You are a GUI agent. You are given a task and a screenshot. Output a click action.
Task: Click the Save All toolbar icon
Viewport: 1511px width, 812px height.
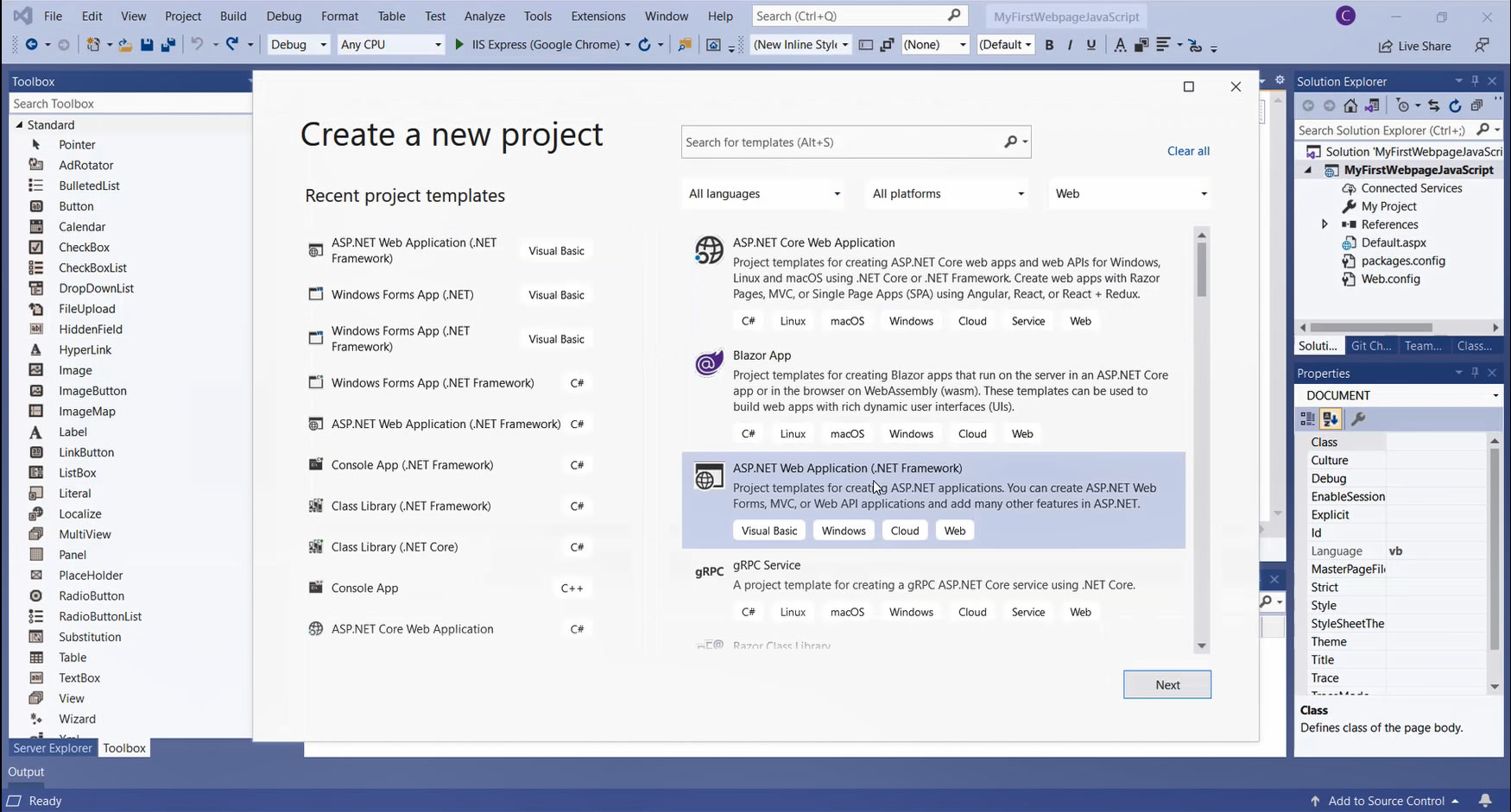168,45
